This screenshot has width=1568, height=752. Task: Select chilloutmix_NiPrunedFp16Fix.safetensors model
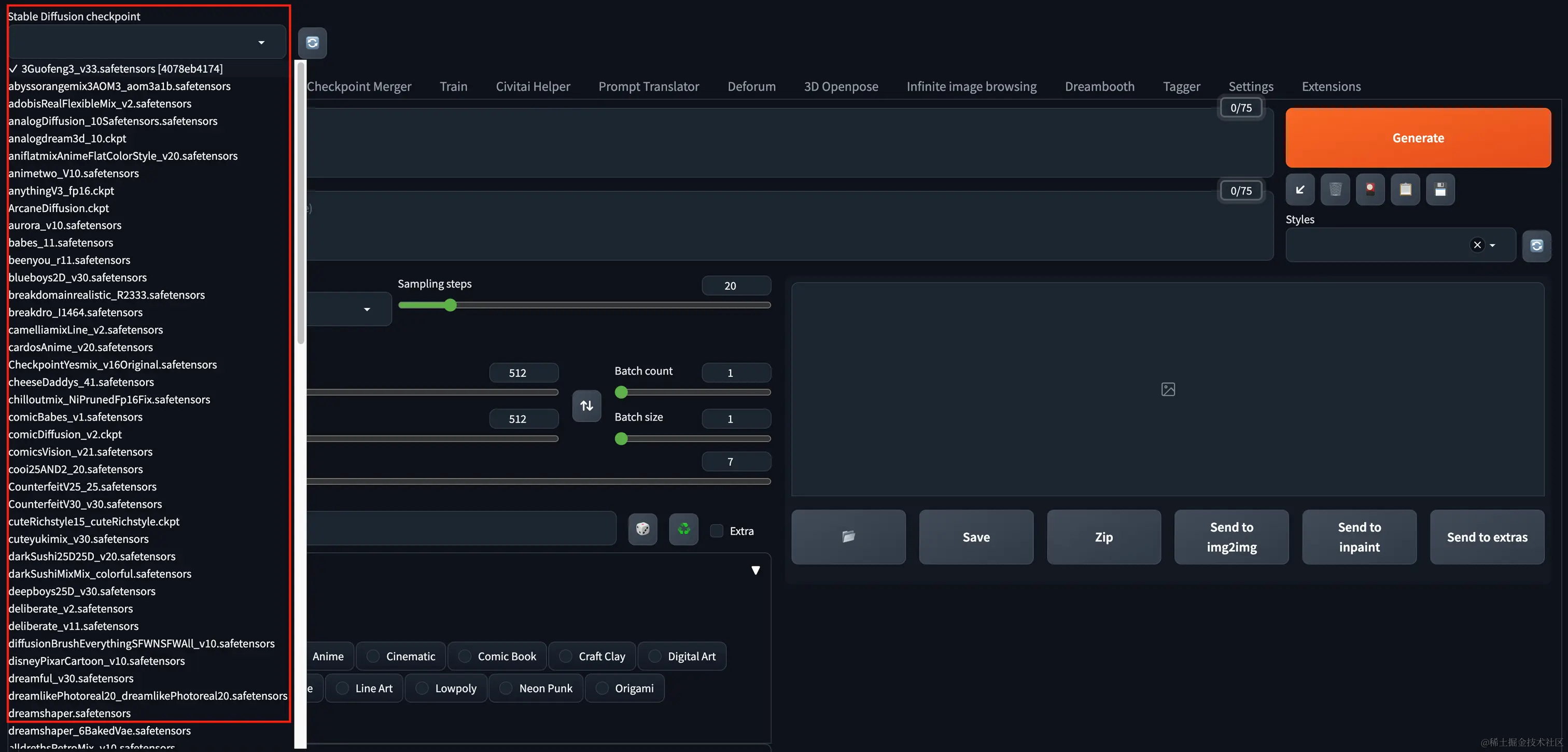[109, 399]
